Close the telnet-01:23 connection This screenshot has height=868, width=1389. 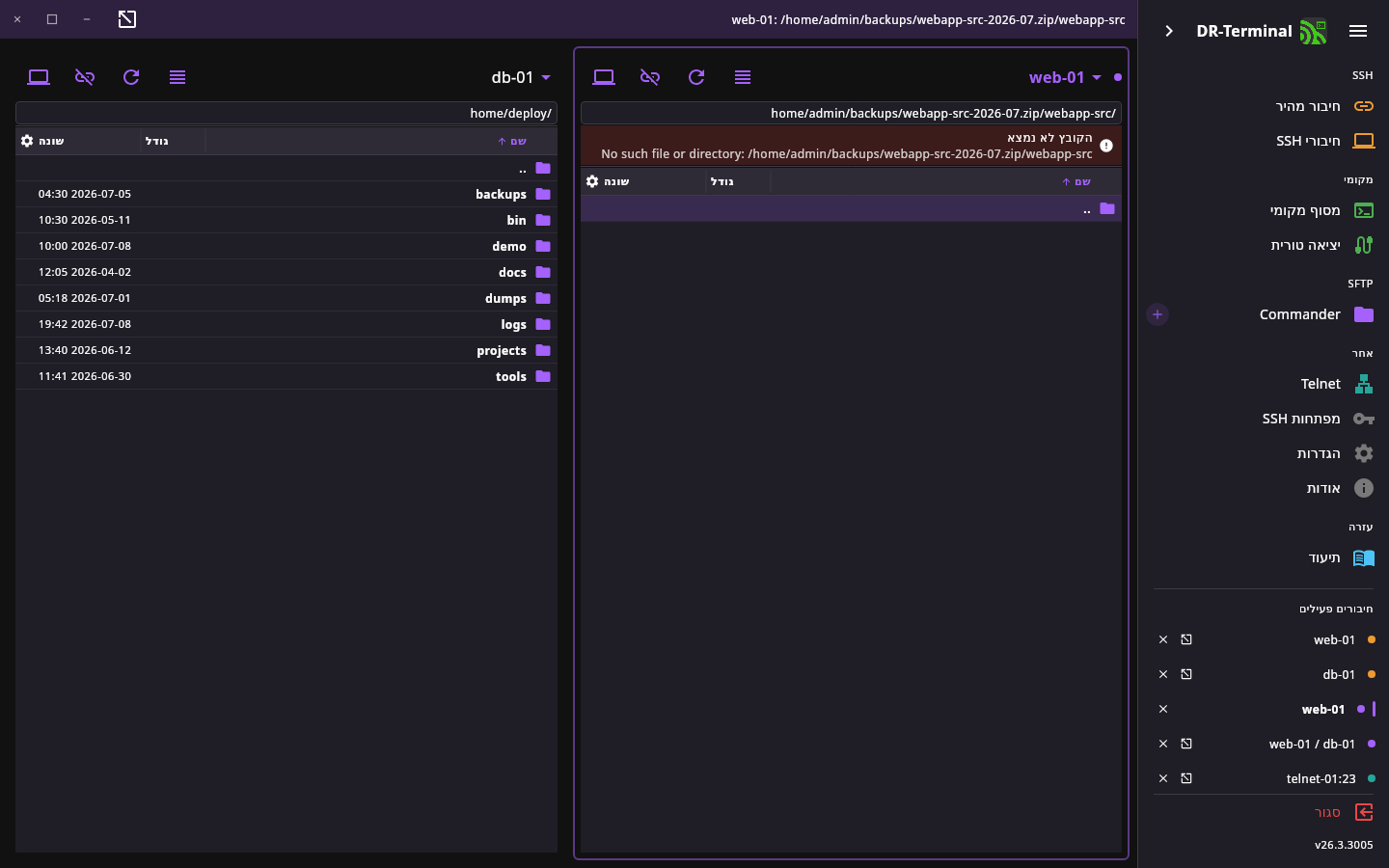click(1163, 778)
